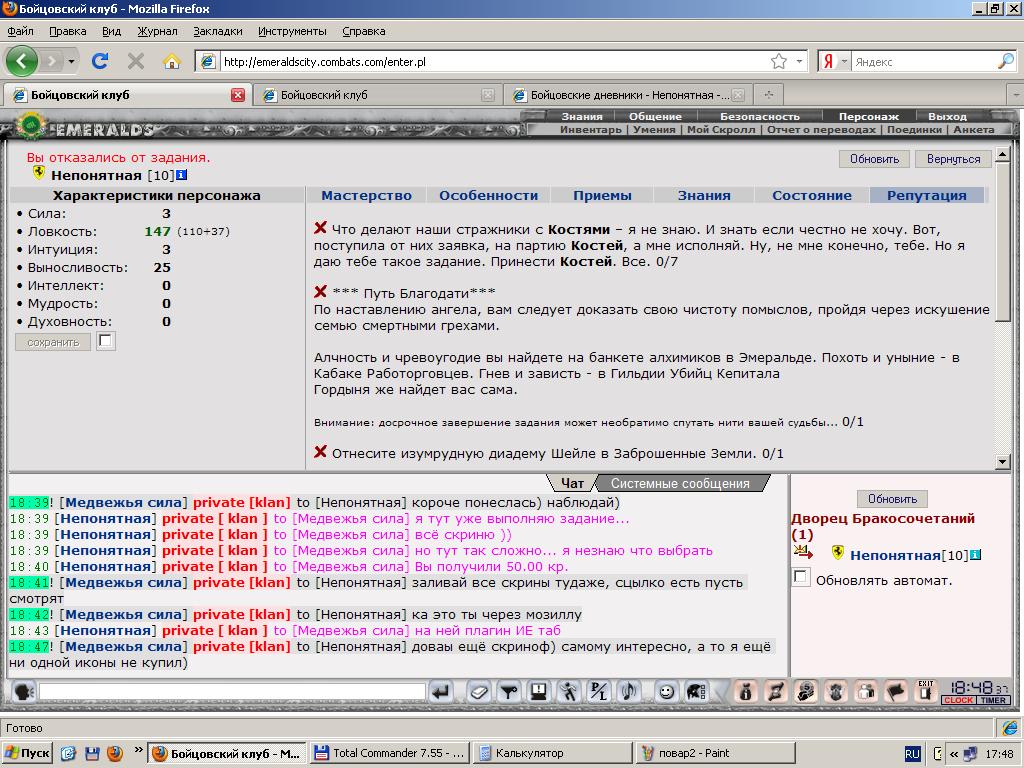Click Firefox home button
1024x768 pixels.
(172, 61)
